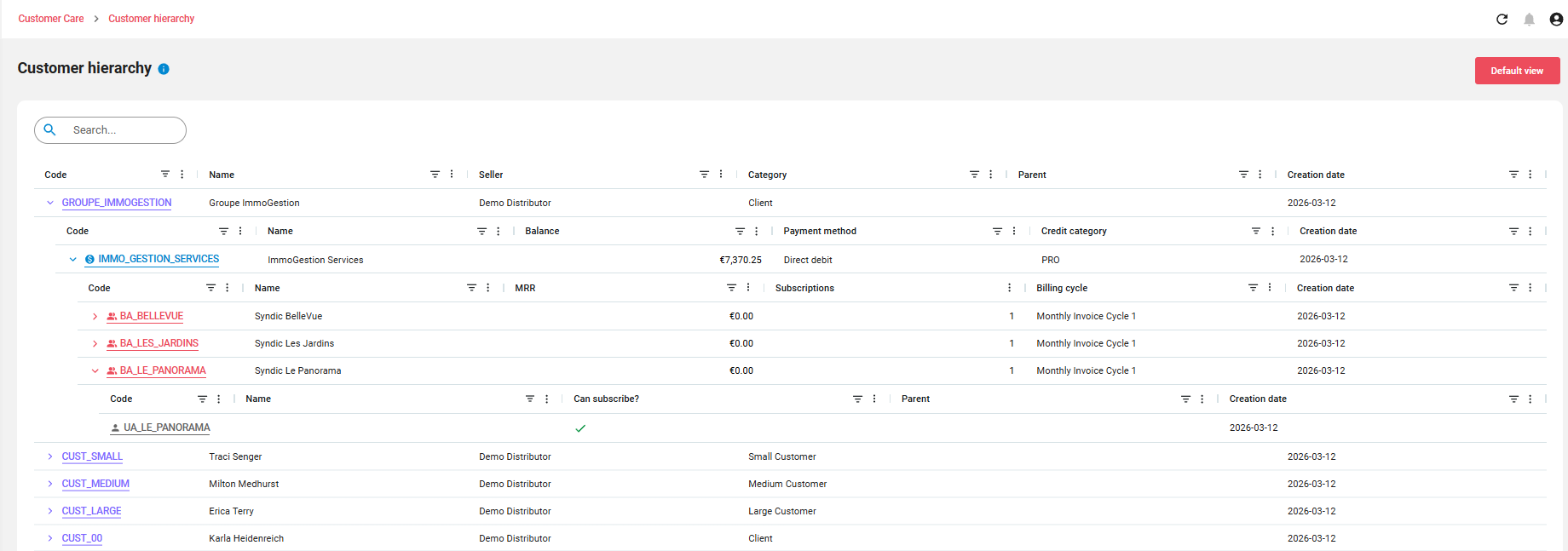This screenshot has width=1568, height=551.
Task: Click the Traci Senger name cell
Action: click(x=235, y=456)
